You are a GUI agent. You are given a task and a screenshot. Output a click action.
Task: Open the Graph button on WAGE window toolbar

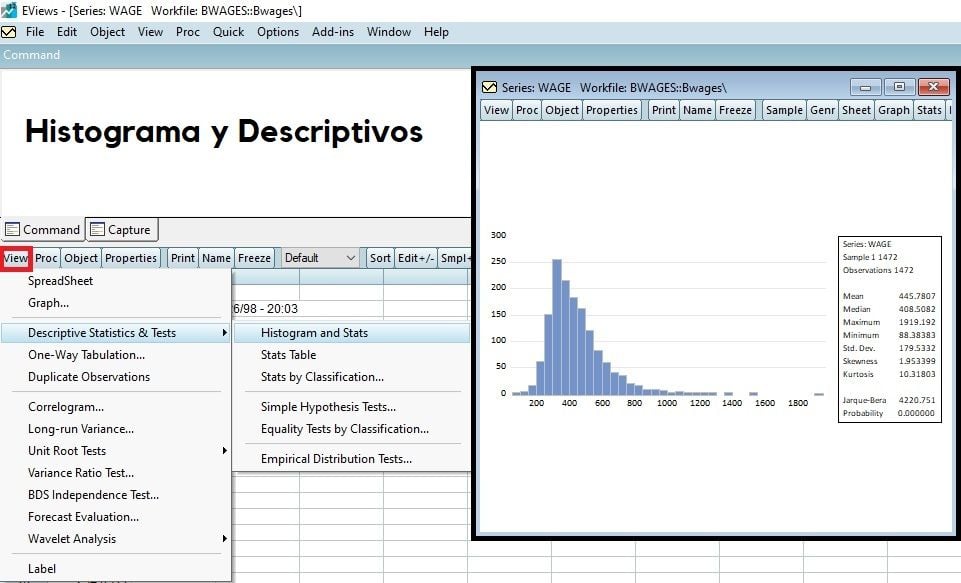(893, 110)
